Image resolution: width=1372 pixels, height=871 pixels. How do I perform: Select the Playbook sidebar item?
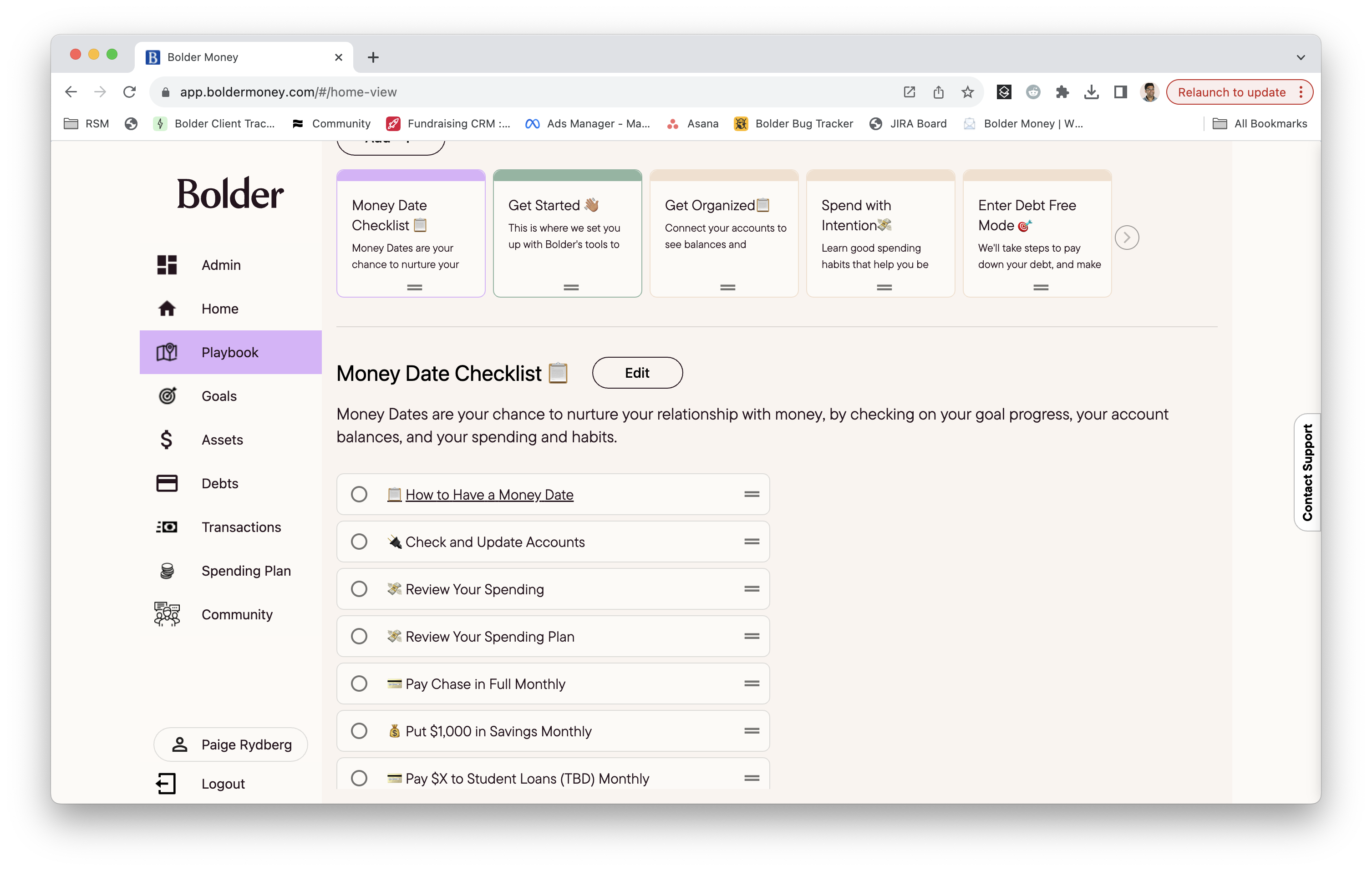point(231,352)
